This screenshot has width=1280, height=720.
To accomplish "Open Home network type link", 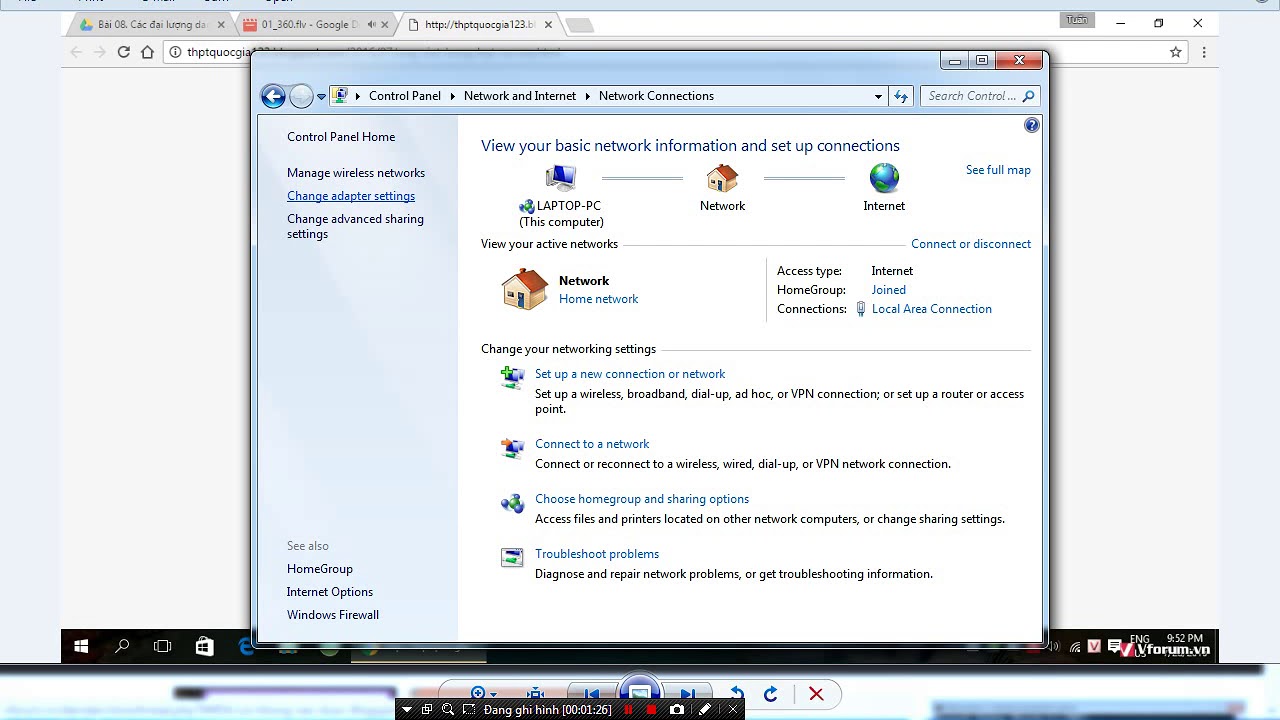I will point(598,299).
